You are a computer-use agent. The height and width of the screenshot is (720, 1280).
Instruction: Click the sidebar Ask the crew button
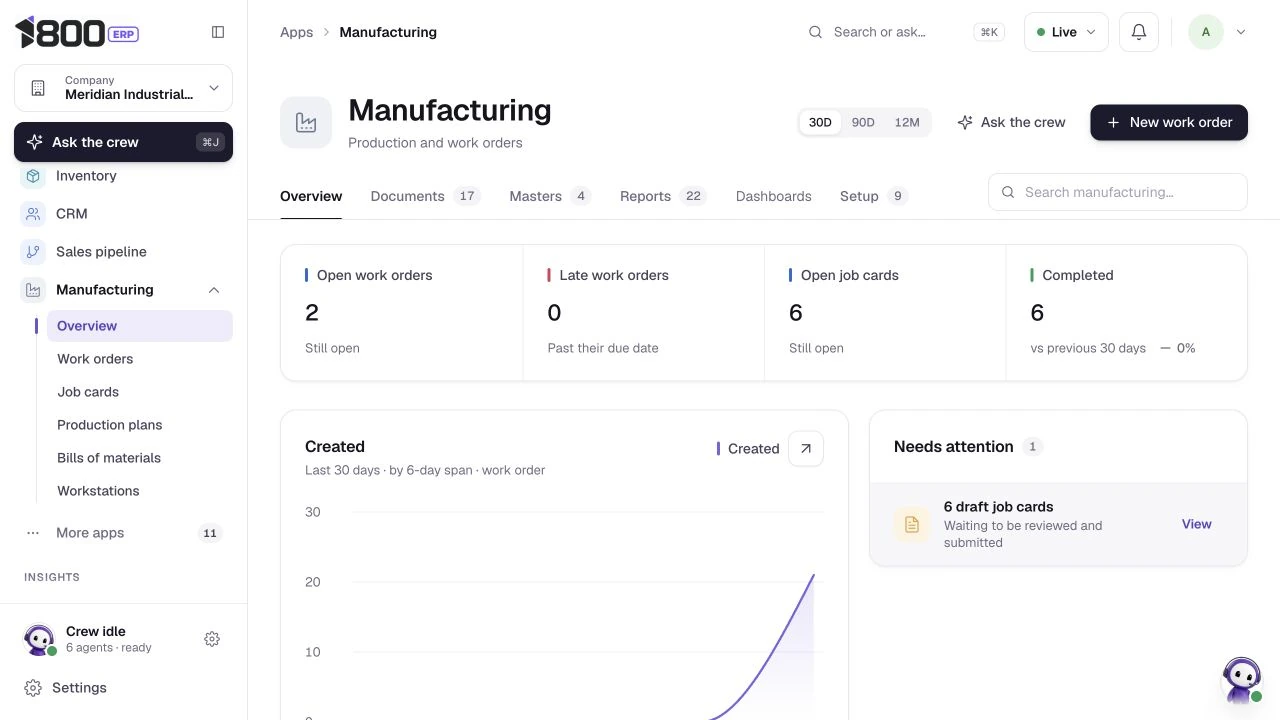(123, 142)
